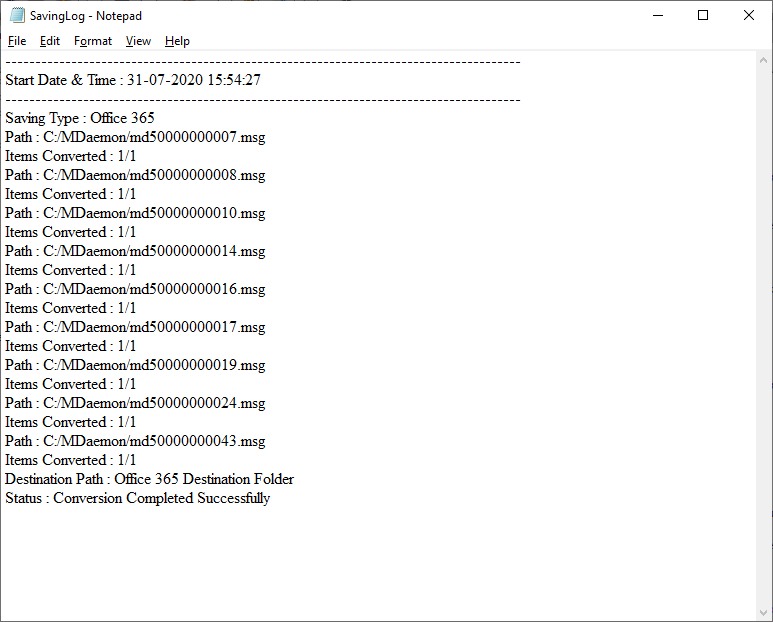Open the File menu
Image resolution: width=773 pixels, height=622 pixels.
click(17, 41)
